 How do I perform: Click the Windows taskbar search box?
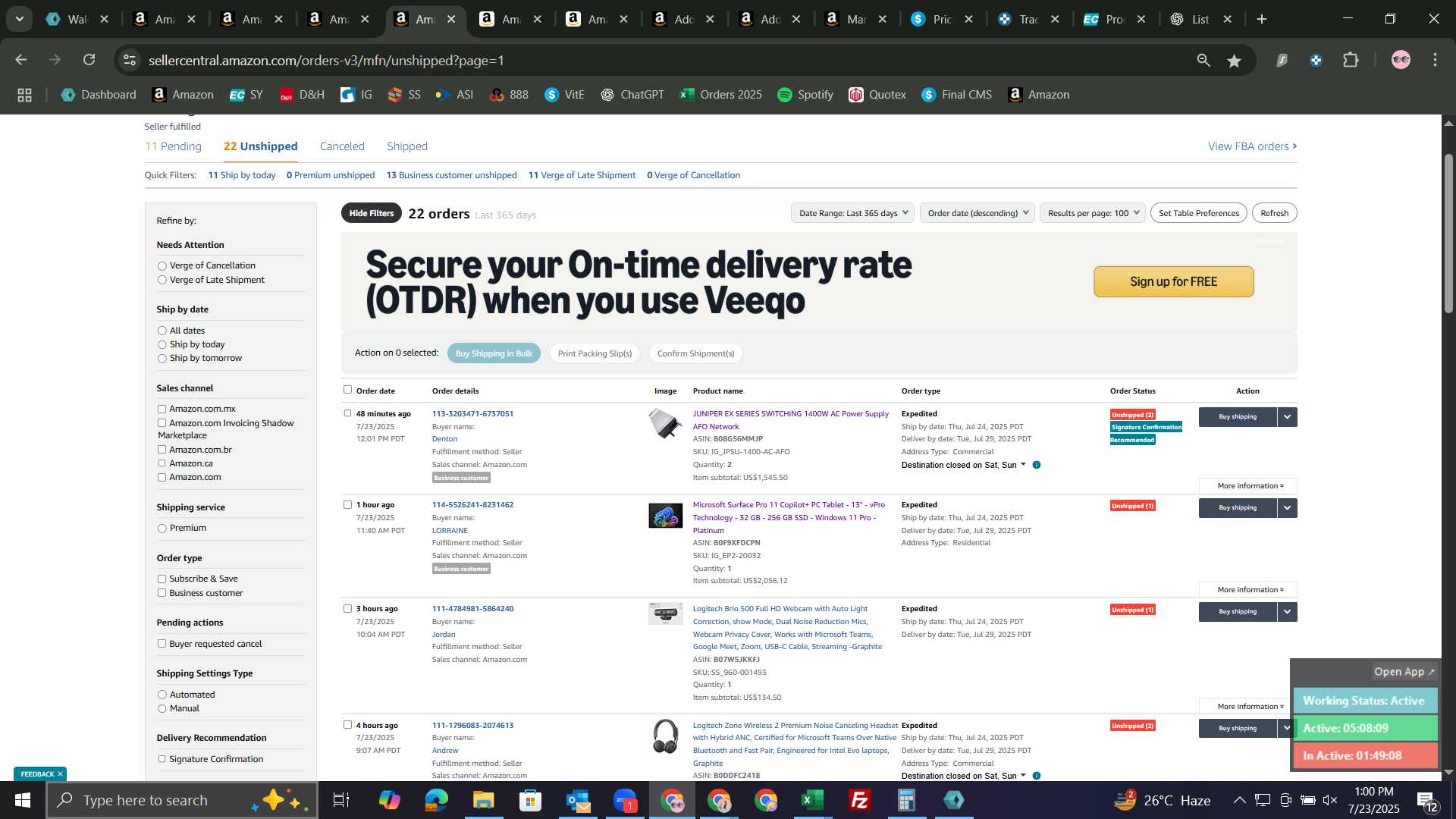point(182,800)
